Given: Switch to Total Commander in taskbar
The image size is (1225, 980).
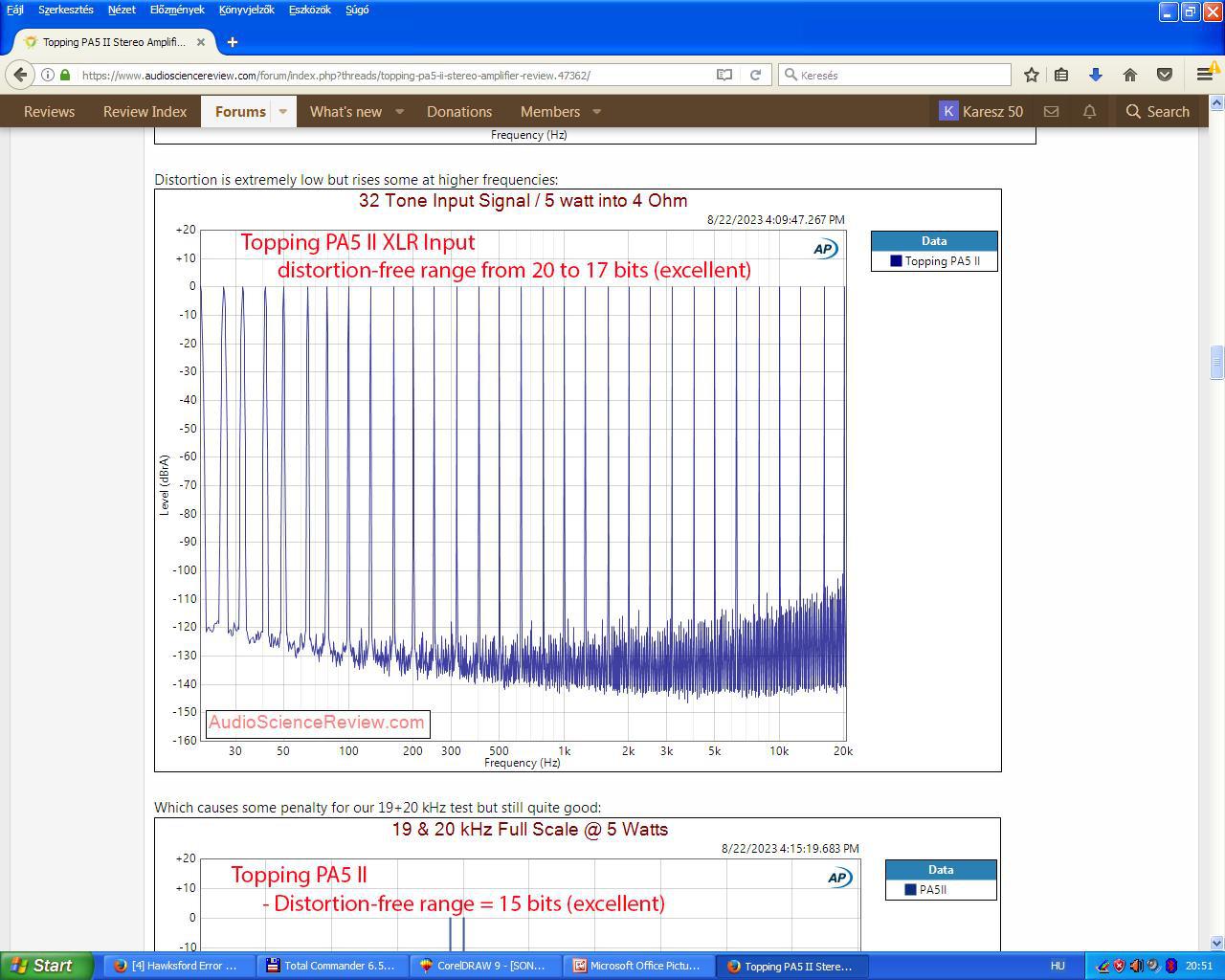Looking at the screenshot, I should pyautogui.click(x=331, y=966).
